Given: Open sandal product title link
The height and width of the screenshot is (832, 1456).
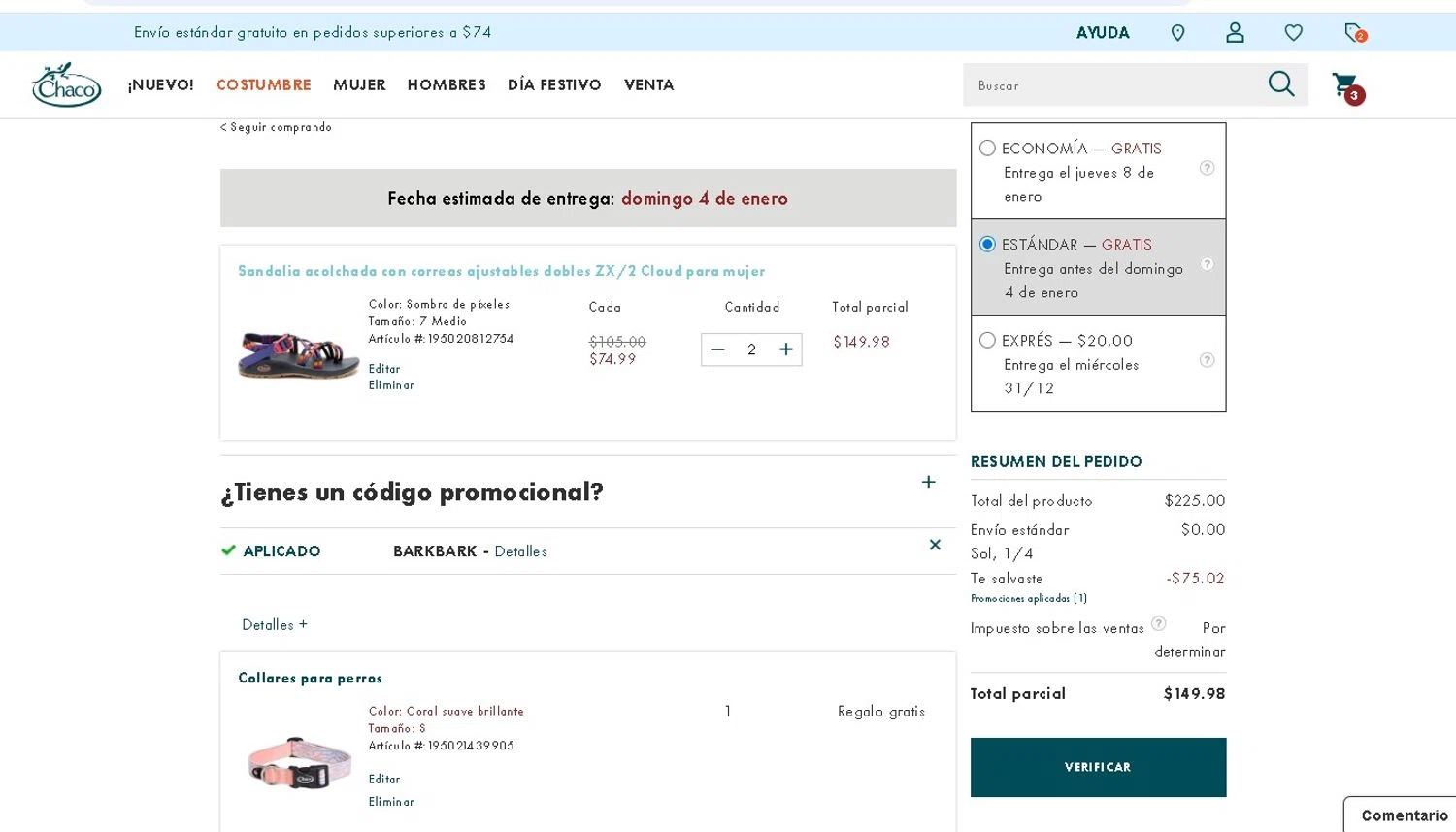Looking at the screenshot, I should click(x=502, y=271).
